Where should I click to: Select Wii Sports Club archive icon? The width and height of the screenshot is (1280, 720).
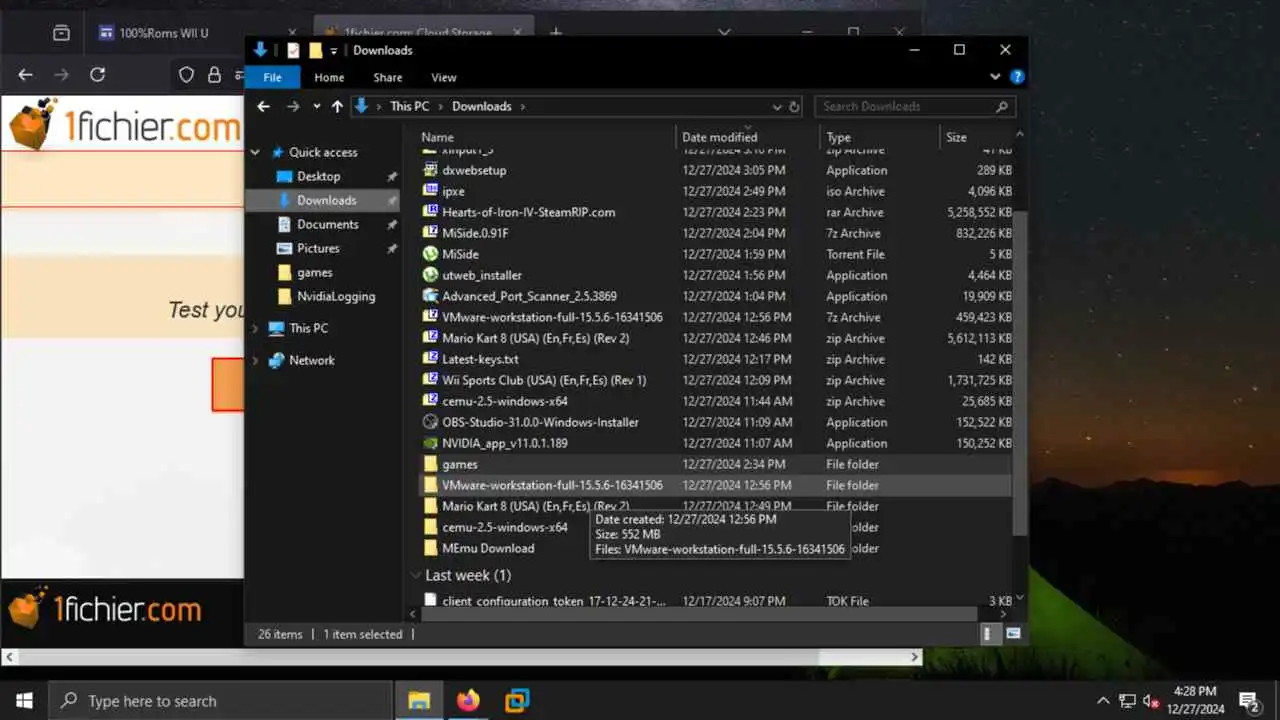coord(431,380)
